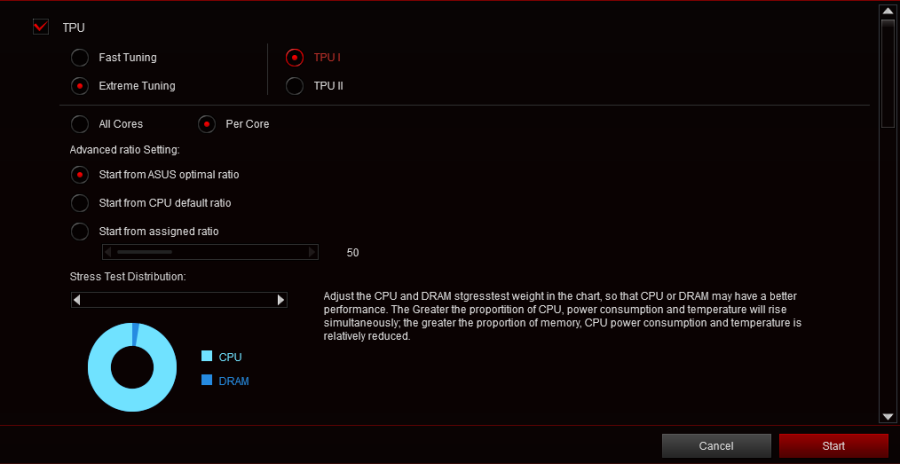Select the Fast Tuning option
Screen dimensions: 900x464
pyautogui.click(x=80, y=58)
